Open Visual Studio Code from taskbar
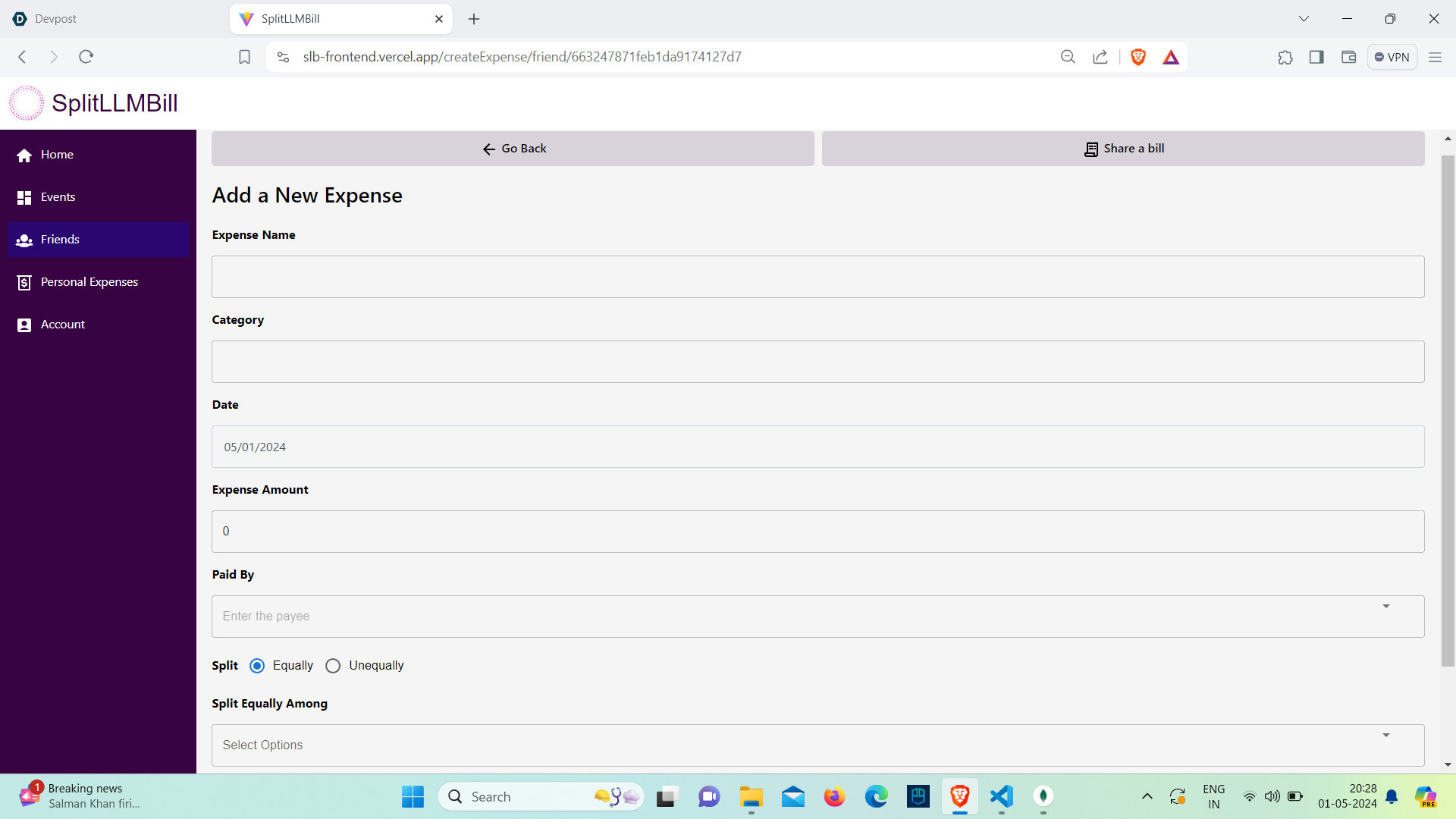This screenshot has width=1456, height=819. (x=1002, y=796)
